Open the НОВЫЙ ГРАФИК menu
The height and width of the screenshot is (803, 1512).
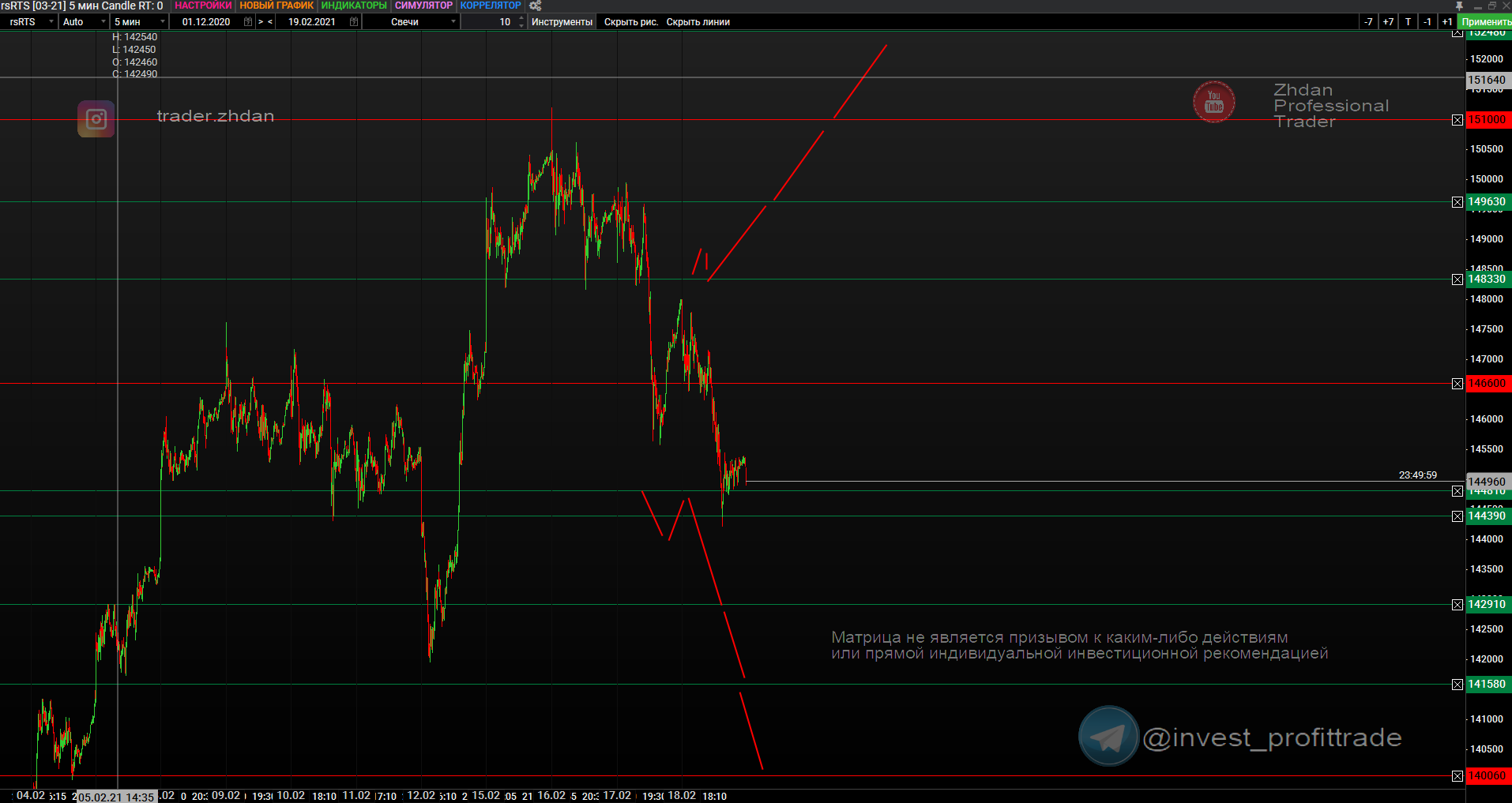(x=276, y=6)
